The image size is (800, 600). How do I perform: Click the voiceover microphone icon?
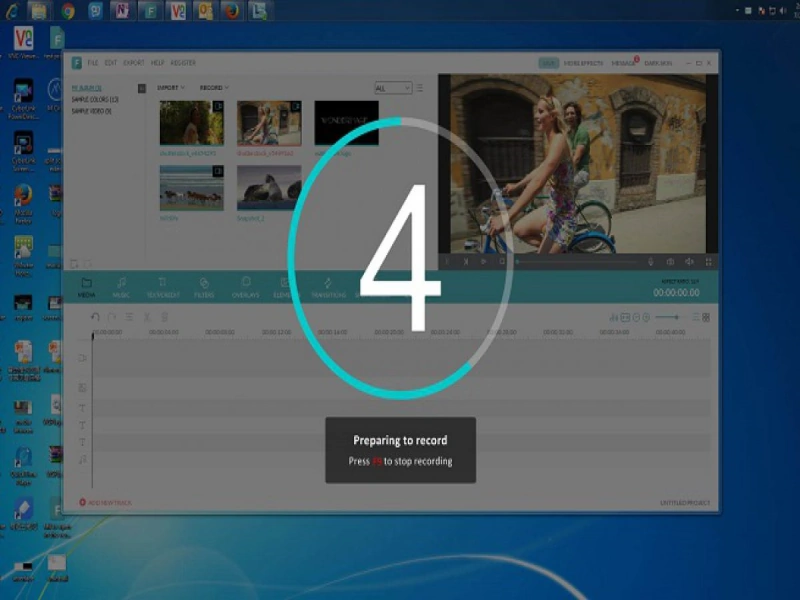(651, 261)
